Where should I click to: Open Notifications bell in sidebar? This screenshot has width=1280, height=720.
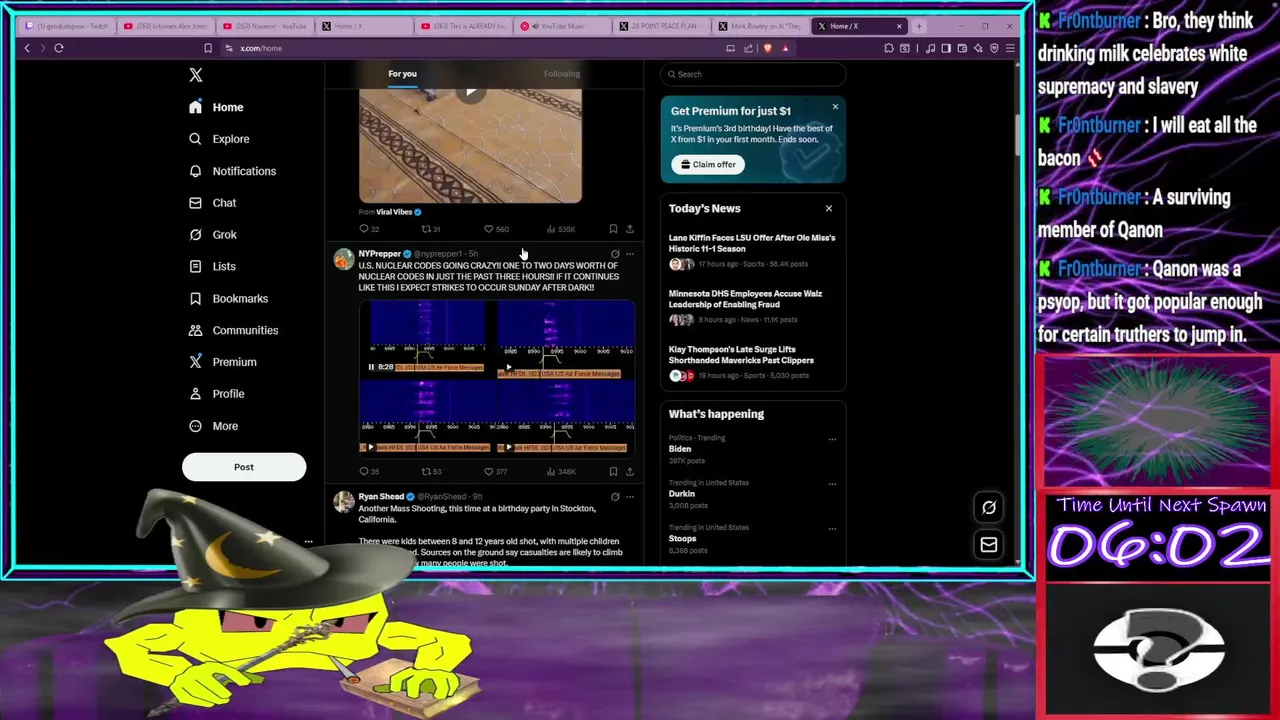[232, 171]
